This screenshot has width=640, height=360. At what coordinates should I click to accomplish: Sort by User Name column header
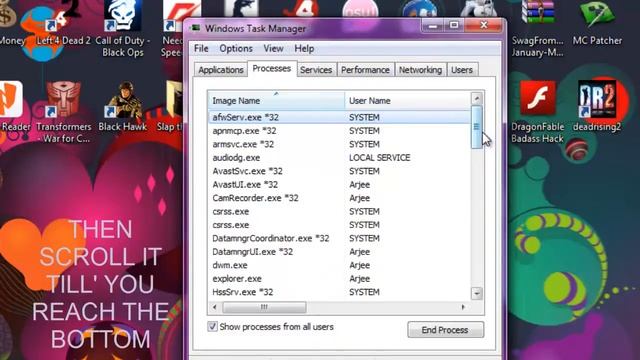pyautogui.click(x=407, y=100)
